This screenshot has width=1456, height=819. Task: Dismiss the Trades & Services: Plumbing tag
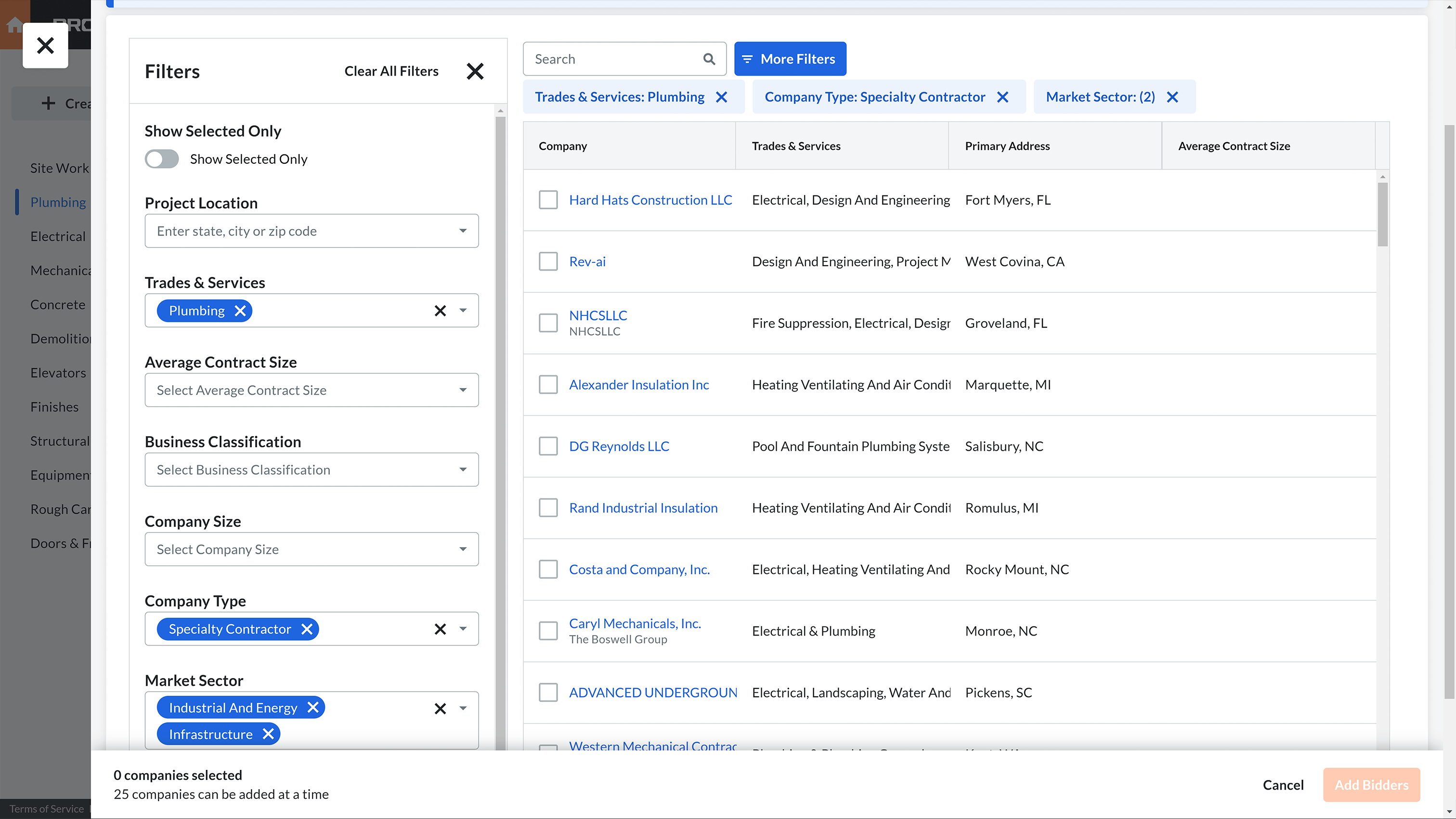(x=722, y=97)
